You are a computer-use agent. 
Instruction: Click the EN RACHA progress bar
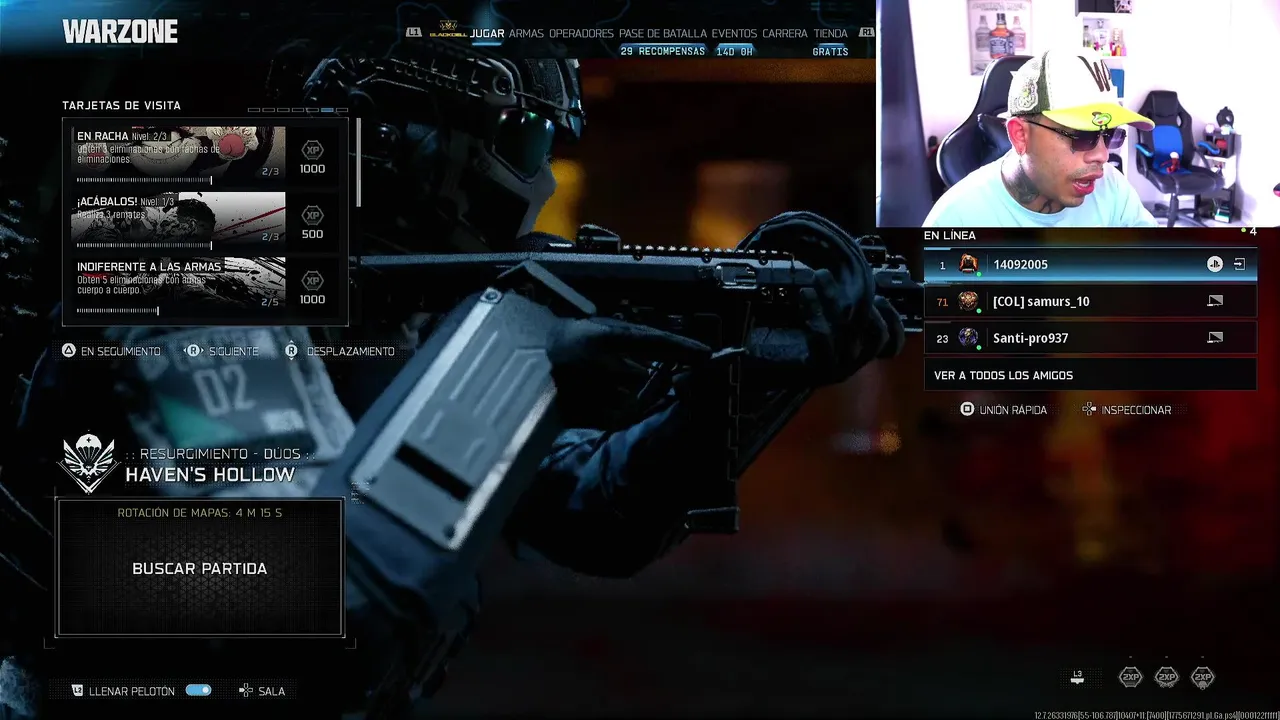[144, 180]
